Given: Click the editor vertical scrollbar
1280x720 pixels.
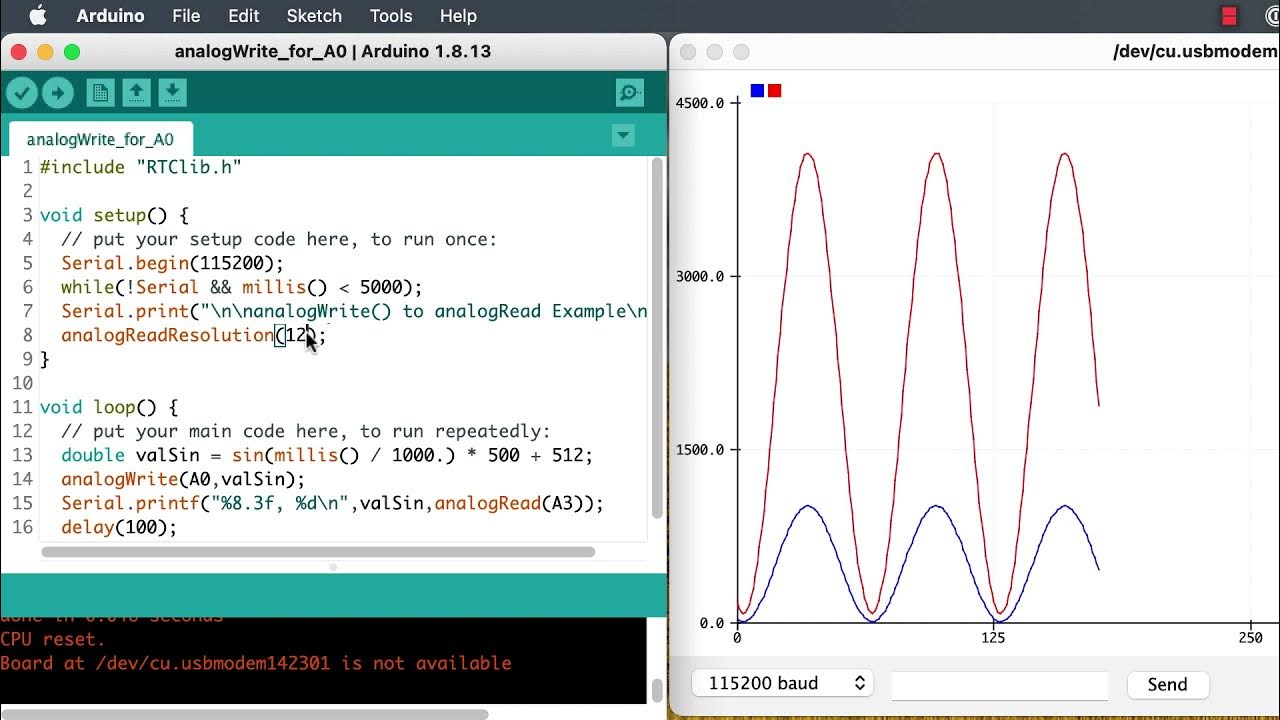Looking at the screenshot, I should point(657,338).
